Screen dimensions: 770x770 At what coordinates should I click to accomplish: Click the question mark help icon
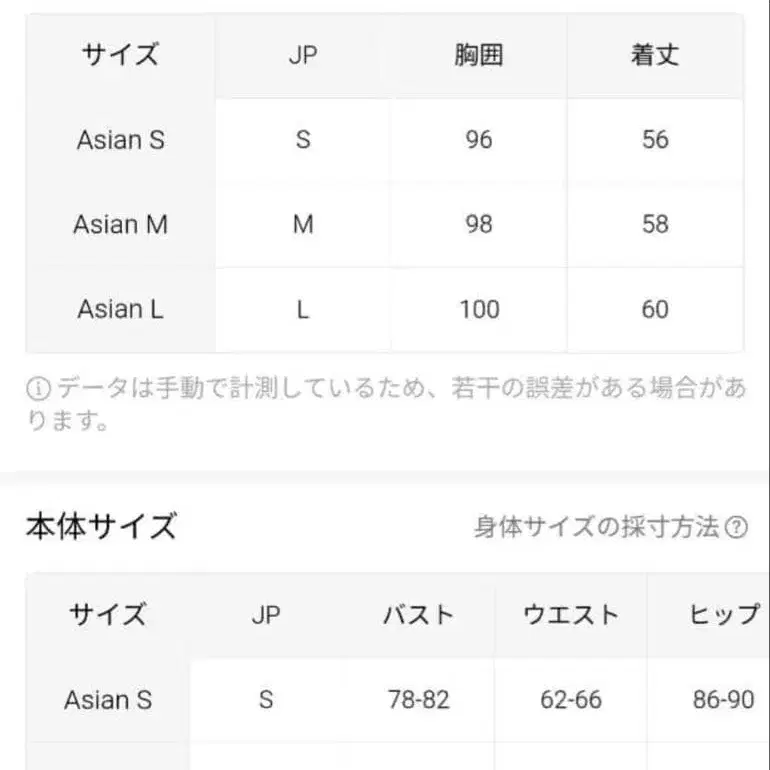point(737,527)
